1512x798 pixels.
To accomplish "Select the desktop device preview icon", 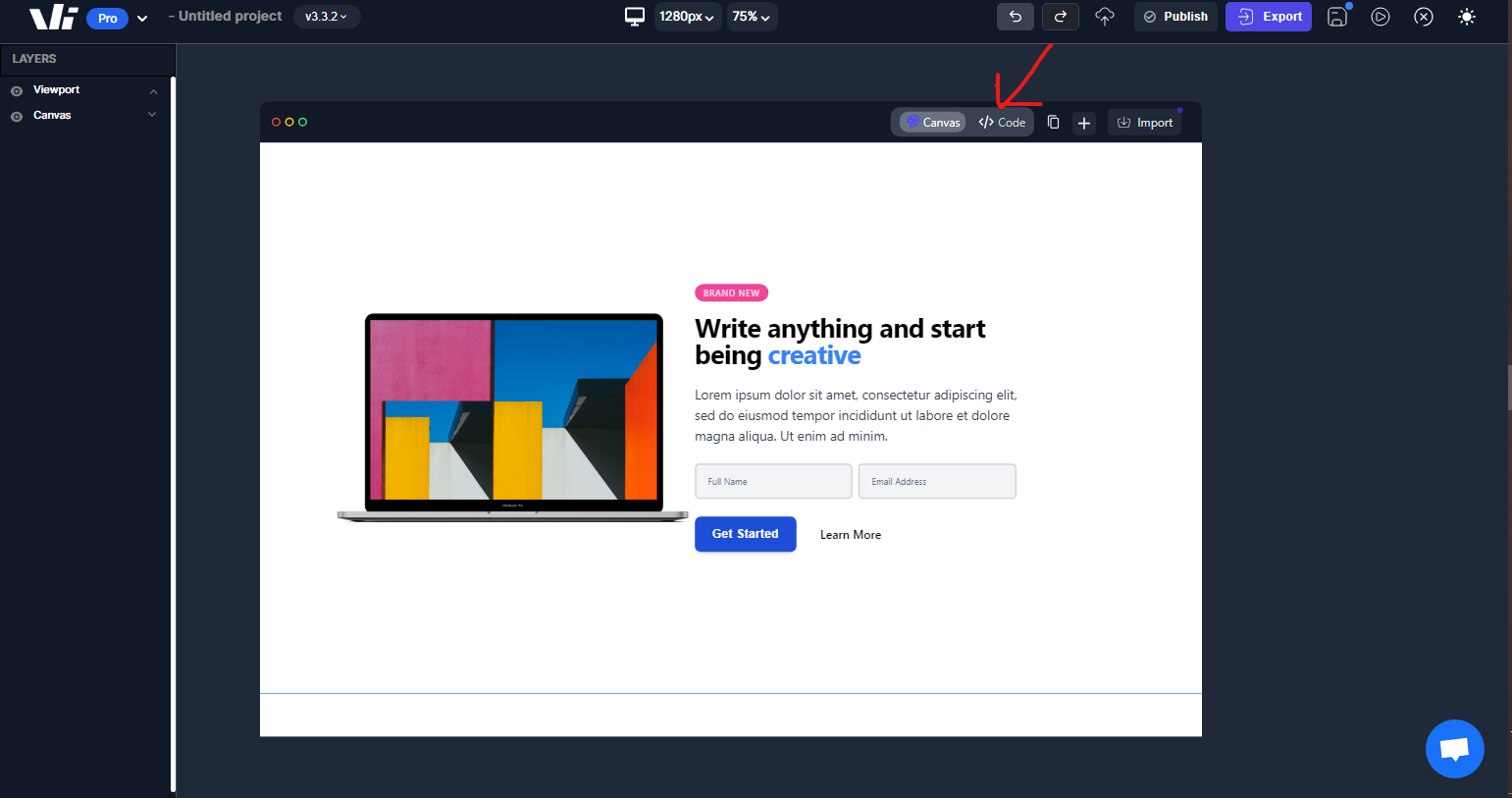I will pyautogui.click(x=635, y=17).
